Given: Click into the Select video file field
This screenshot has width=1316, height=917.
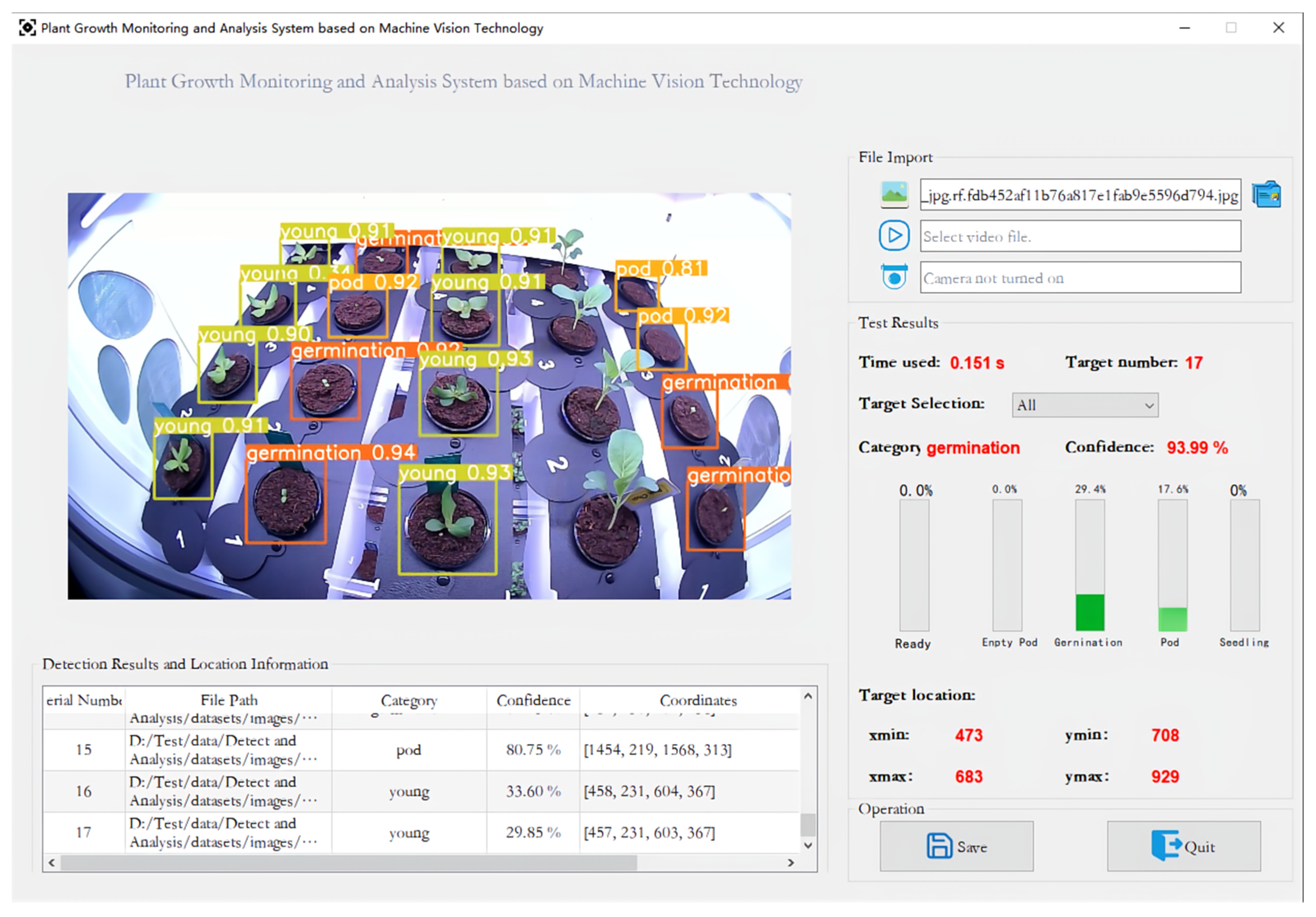Looking at the screenshot, I should 1080,236.
